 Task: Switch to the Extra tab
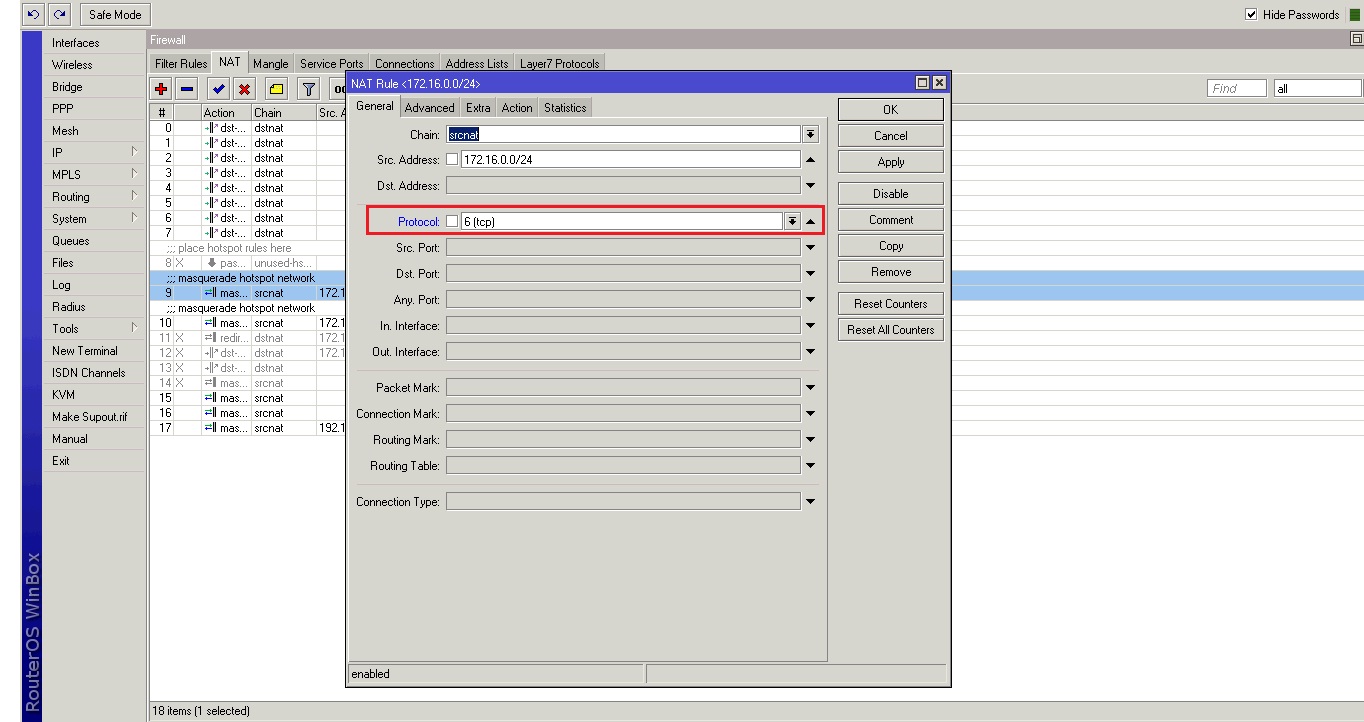point(478,108)
